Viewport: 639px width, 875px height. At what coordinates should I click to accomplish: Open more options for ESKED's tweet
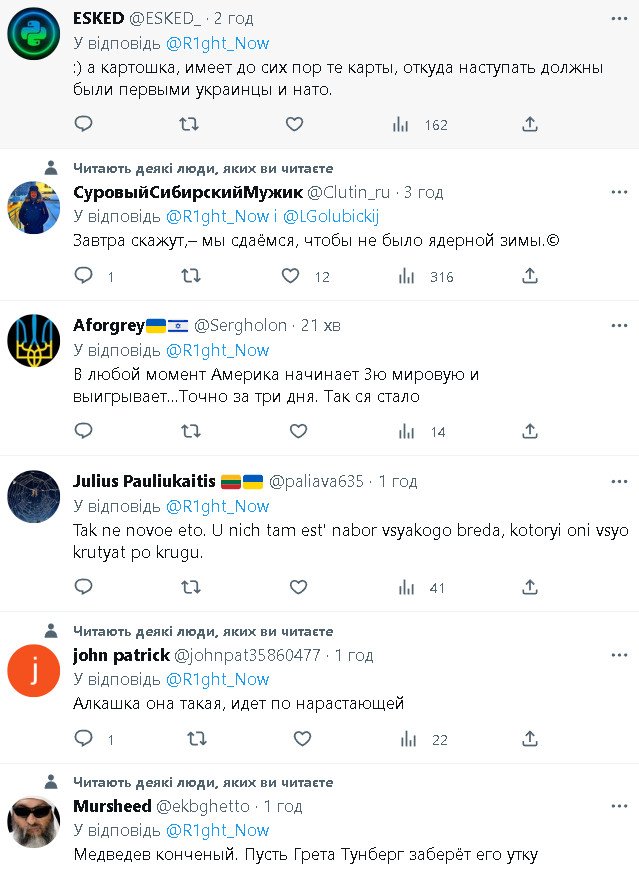[x=619, y=19]
